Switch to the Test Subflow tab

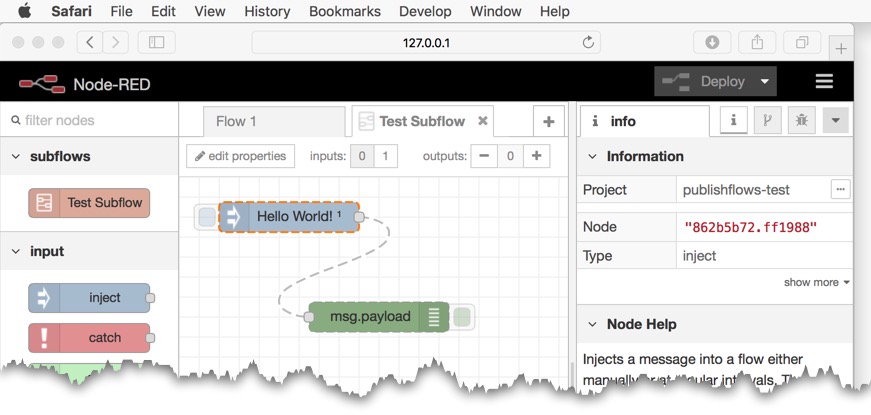pos(423,121)
